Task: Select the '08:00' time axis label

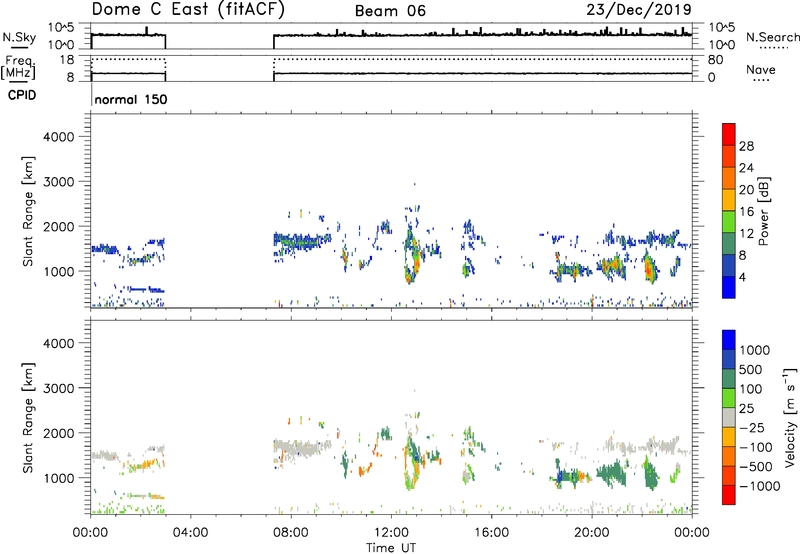Action: pyautogui.click(x=291, y=533)
